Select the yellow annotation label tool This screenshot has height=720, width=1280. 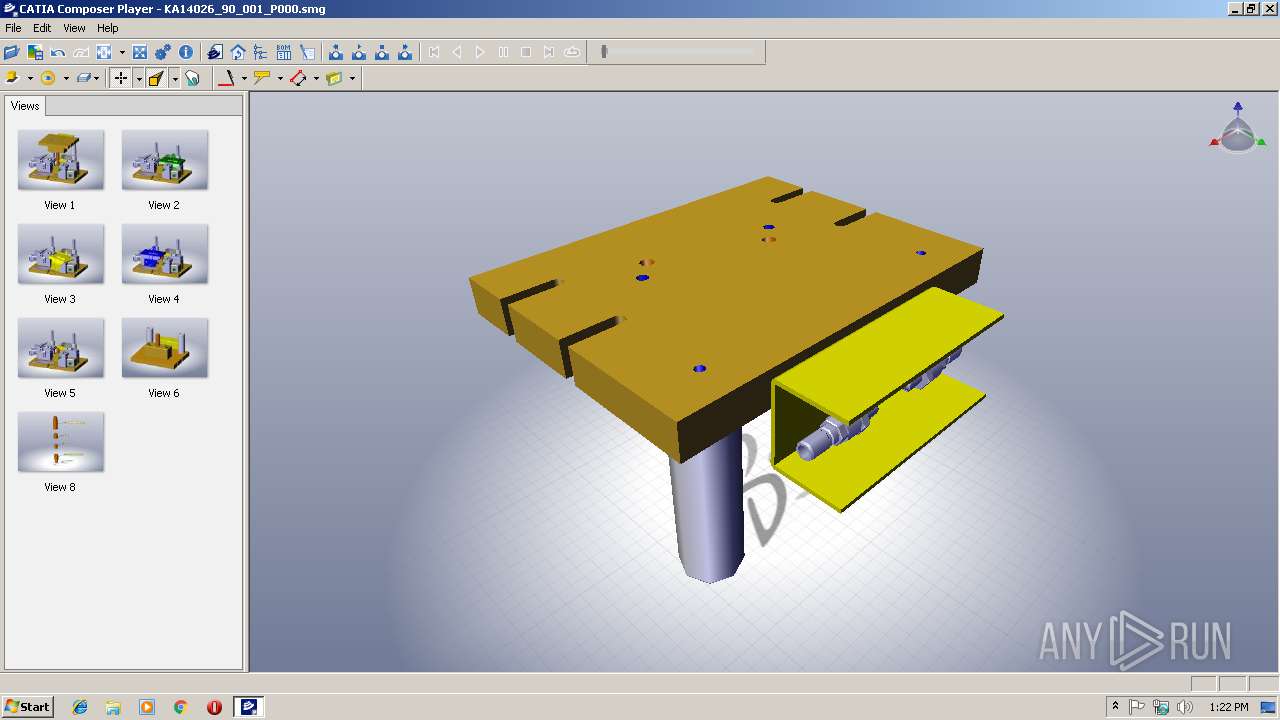pyautogui.click(x=262, y=78)
